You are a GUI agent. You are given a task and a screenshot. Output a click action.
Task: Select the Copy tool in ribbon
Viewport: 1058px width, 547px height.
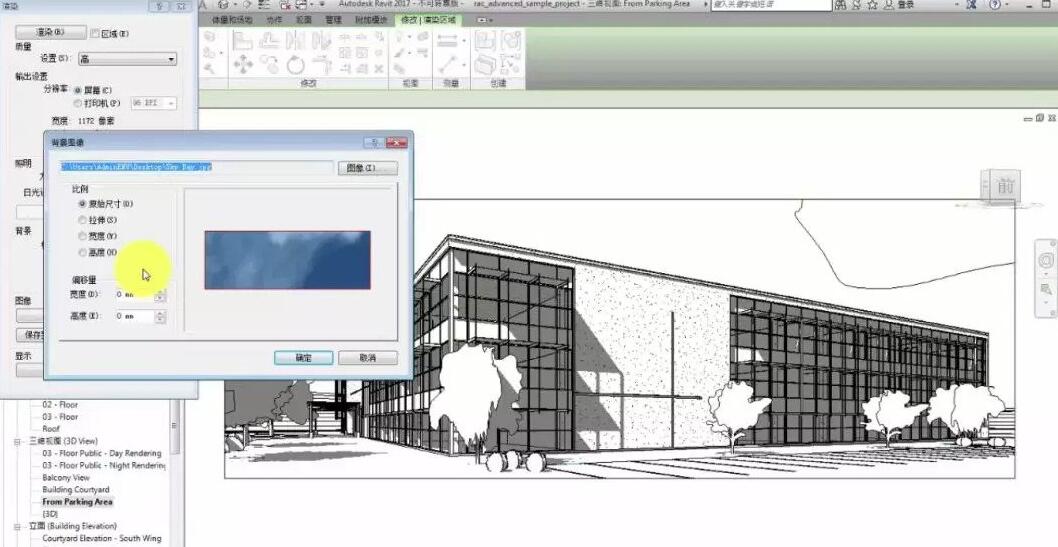tap(269, 63)
